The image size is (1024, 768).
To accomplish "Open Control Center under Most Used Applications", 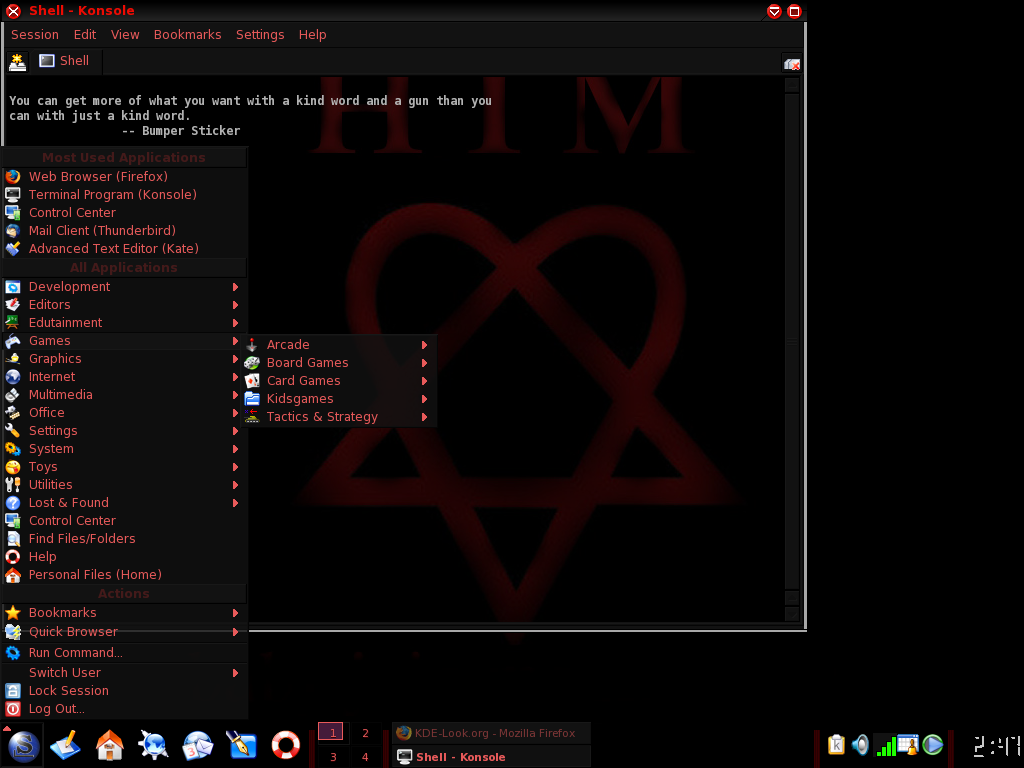I will pos(124,213).
